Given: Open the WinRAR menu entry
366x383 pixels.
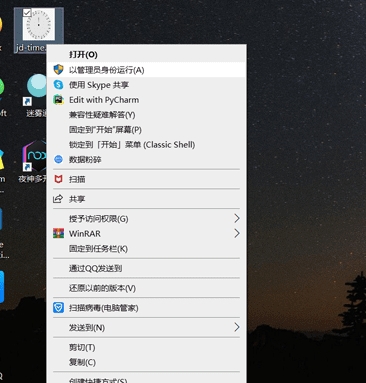Looking at the screenshot, I should tap(147, 233).
